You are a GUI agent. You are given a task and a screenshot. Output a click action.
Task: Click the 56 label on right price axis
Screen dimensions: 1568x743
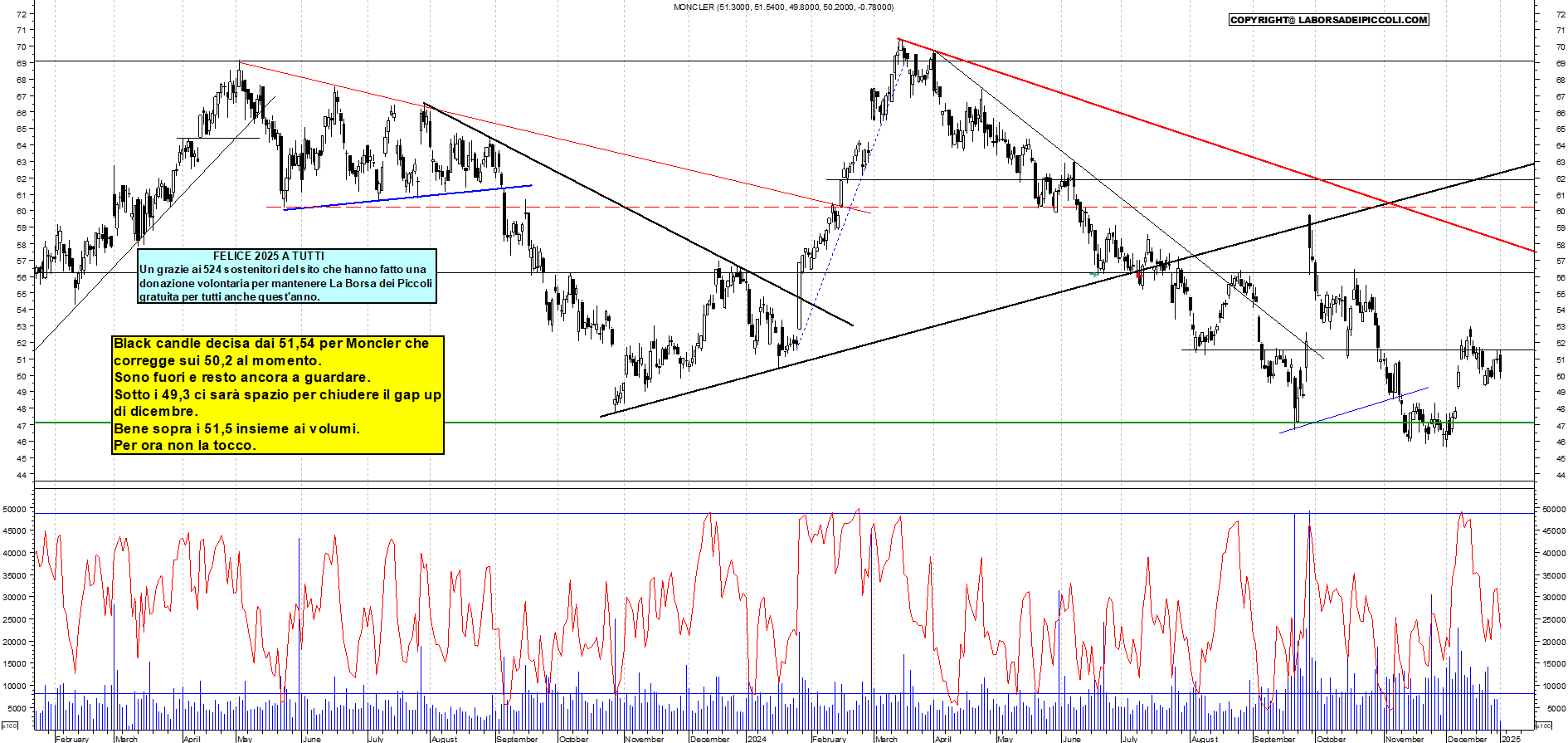point(1561,277)
